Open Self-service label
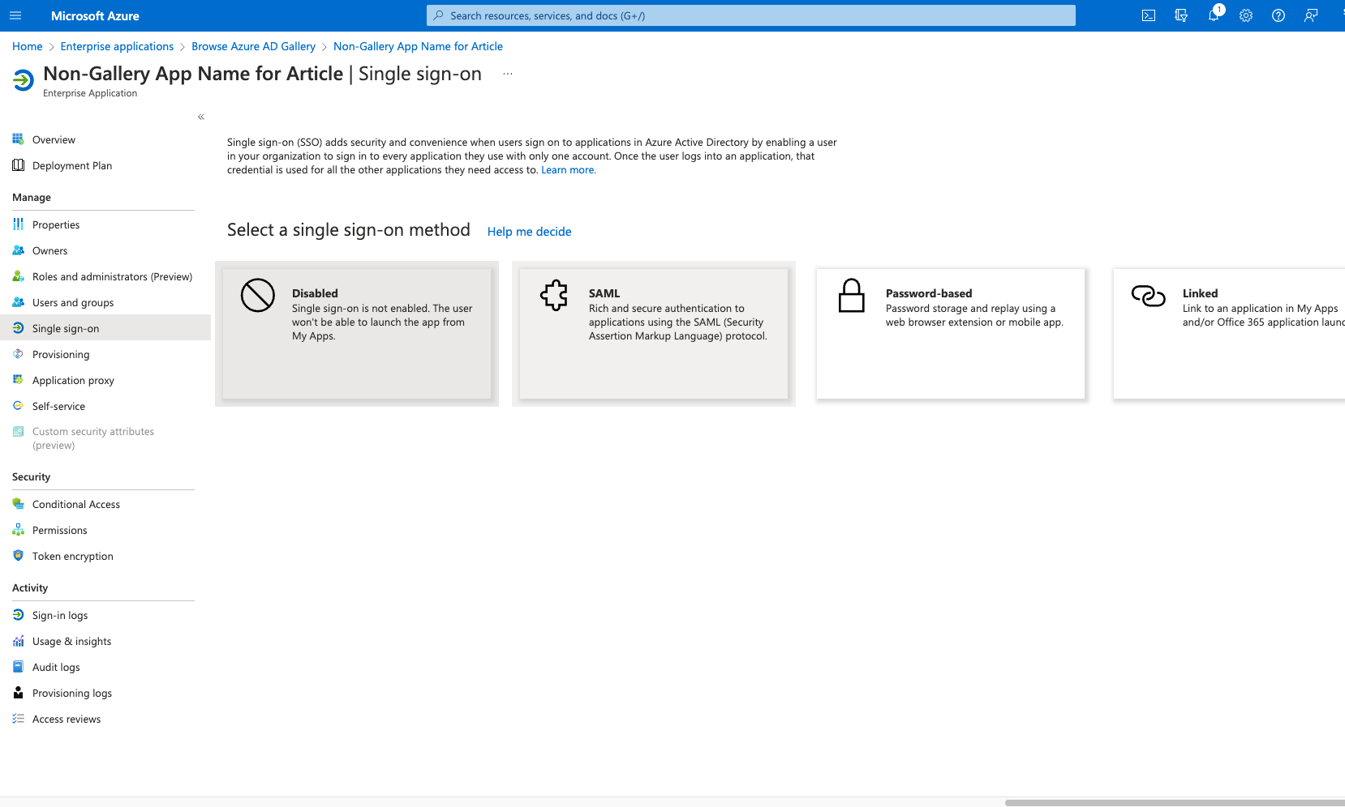The image size is (1345, 807). 59,406
